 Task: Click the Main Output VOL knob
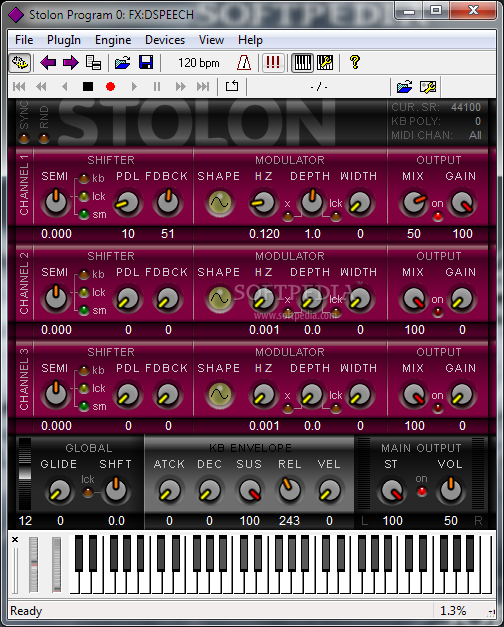pyautogui.click(x=450, y=490)
